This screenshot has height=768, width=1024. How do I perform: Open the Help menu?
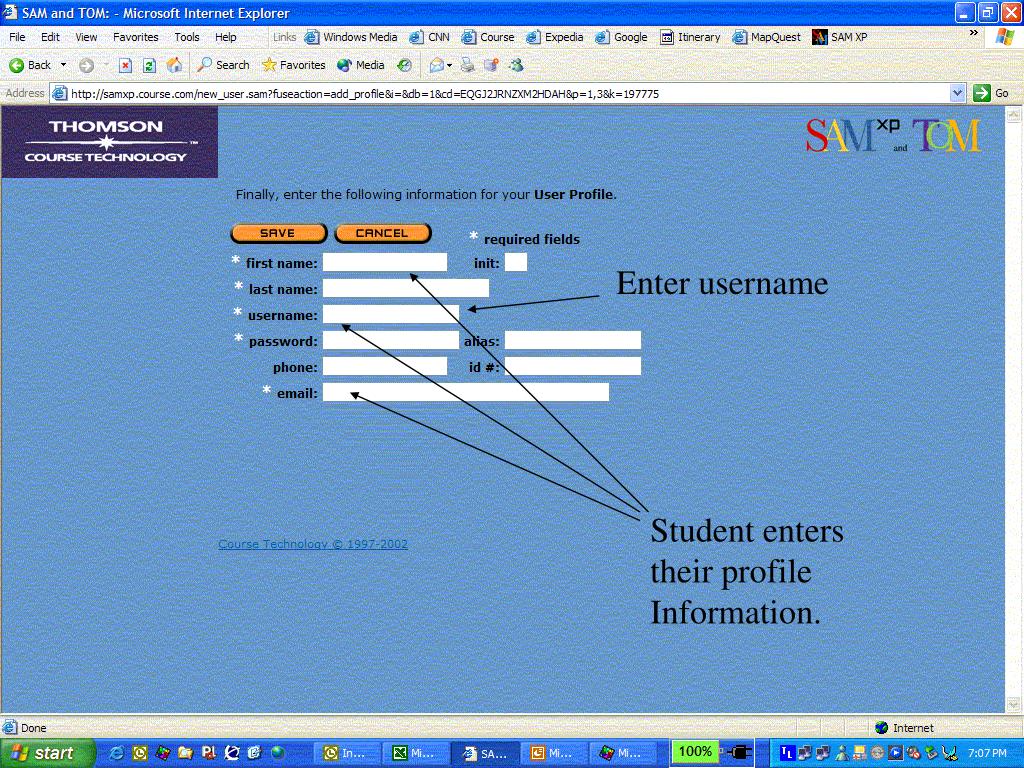[x=226, y=37]
